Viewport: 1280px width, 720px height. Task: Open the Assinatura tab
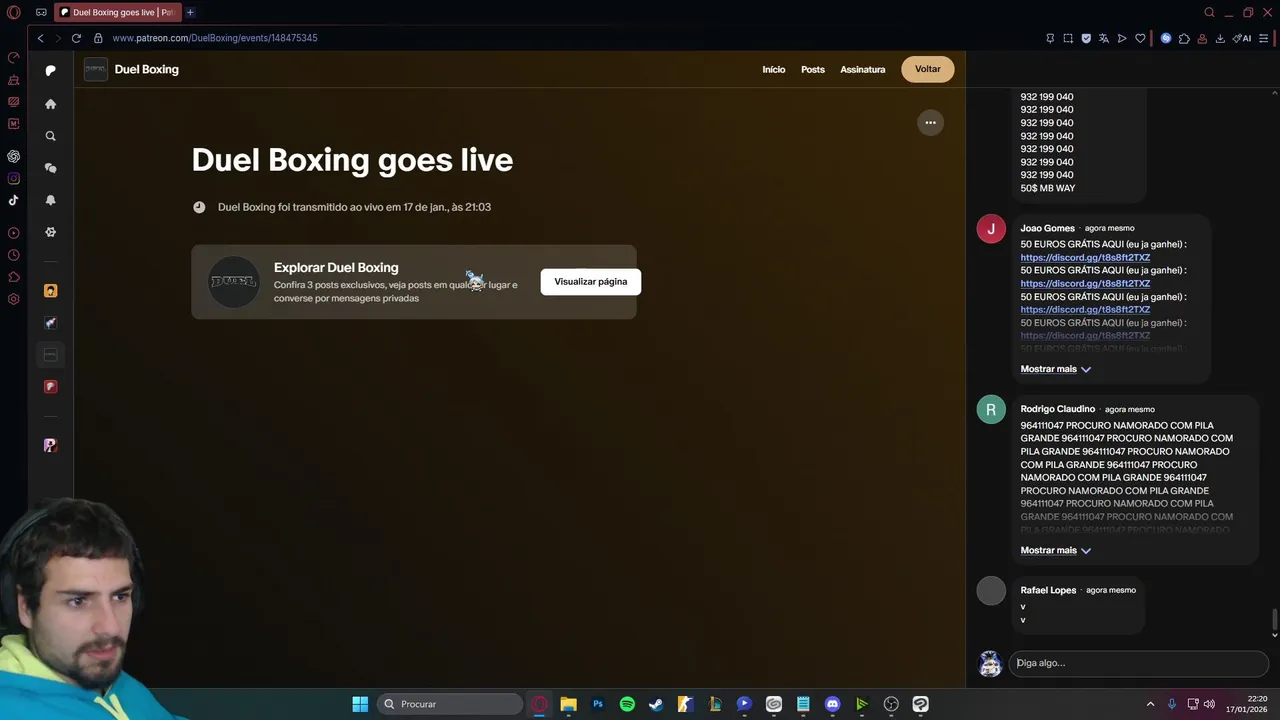[863, 70]
